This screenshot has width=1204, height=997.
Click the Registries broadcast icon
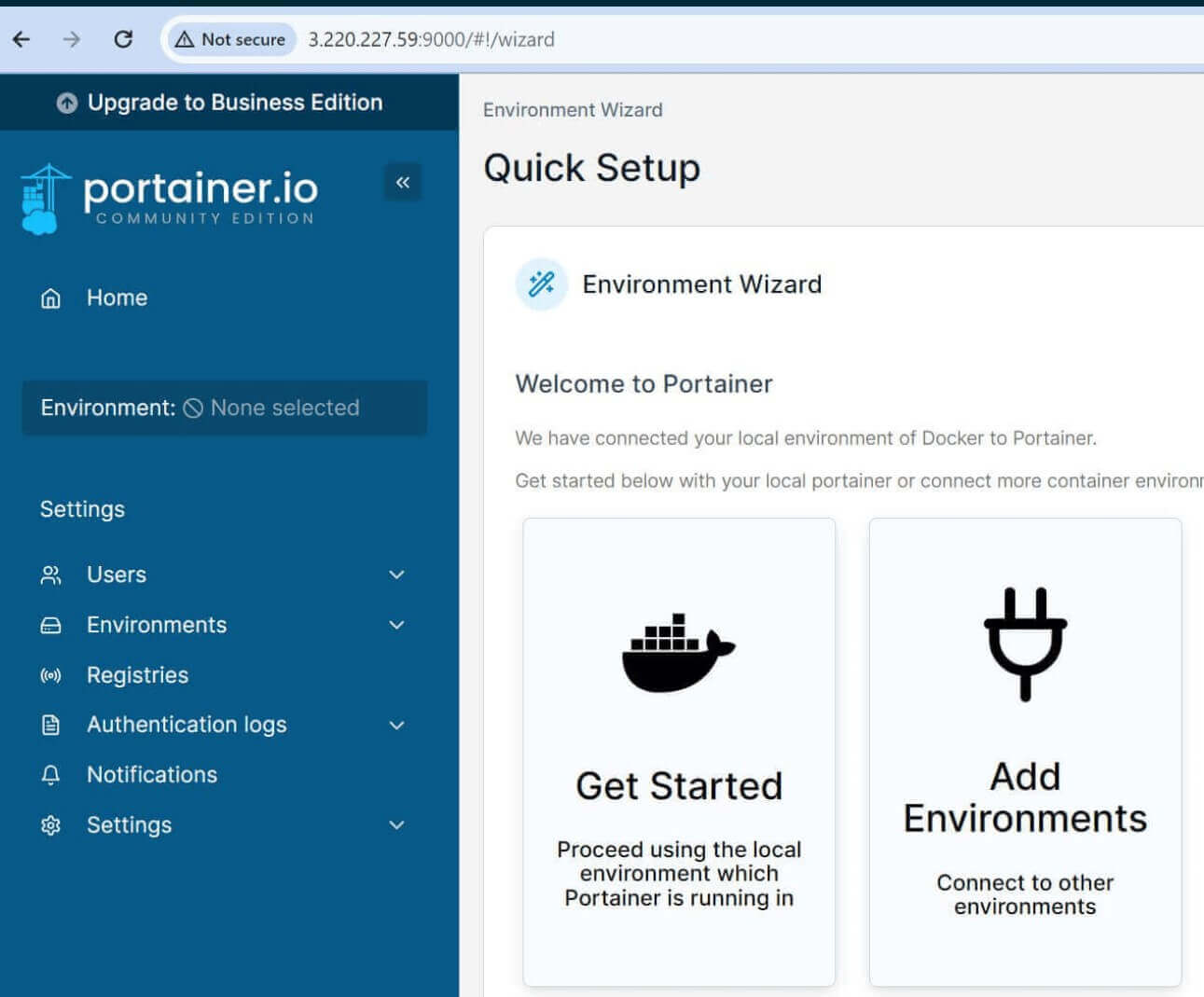click(51, 675)
